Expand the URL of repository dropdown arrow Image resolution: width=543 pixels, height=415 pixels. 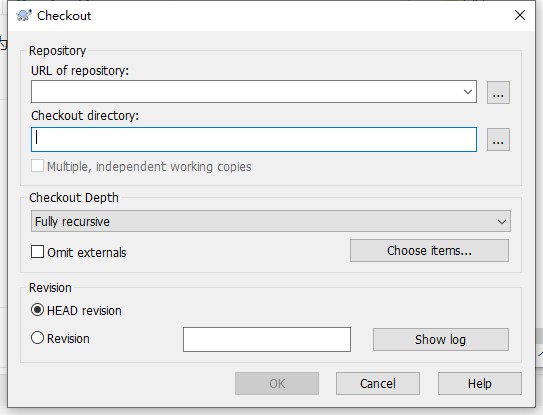(x=468, y=92)
